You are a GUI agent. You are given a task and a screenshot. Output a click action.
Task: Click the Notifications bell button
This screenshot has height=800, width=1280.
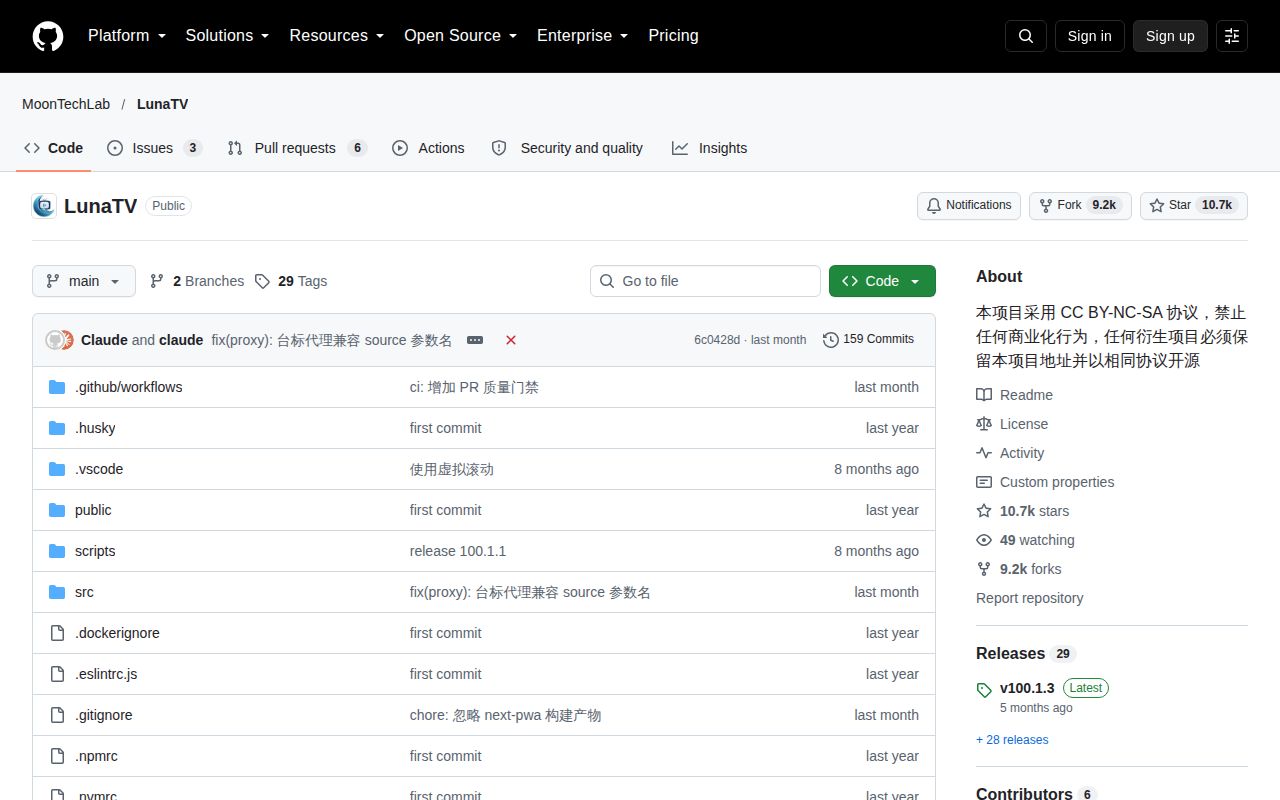point(969,205)
